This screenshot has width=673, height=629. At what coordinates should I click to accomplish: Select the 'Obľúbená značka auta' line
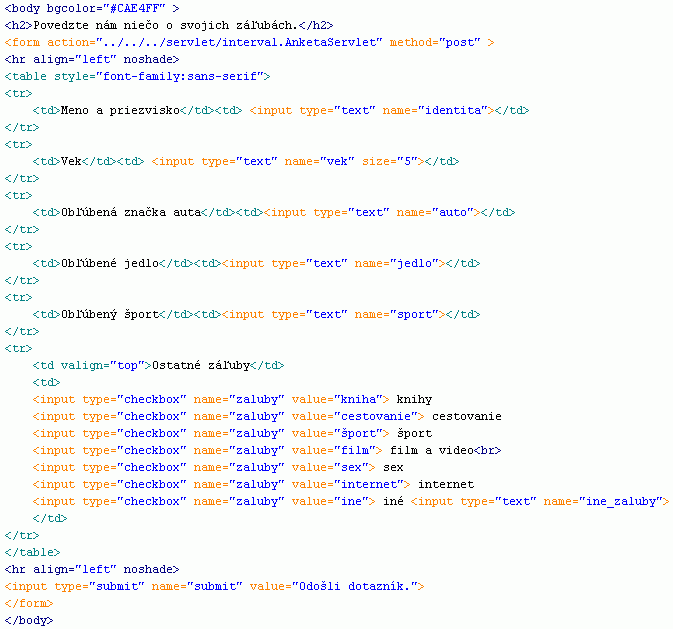[x=274, y=213]
